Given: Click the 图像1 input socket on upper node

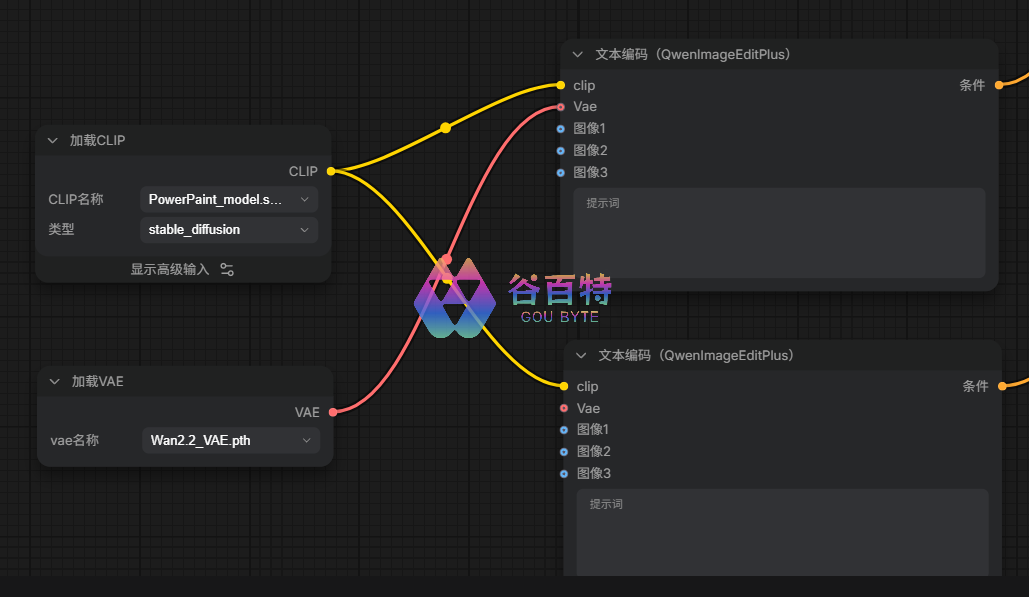Looking at the screenshot, I should pyautogui.click(x=560, y=129).
